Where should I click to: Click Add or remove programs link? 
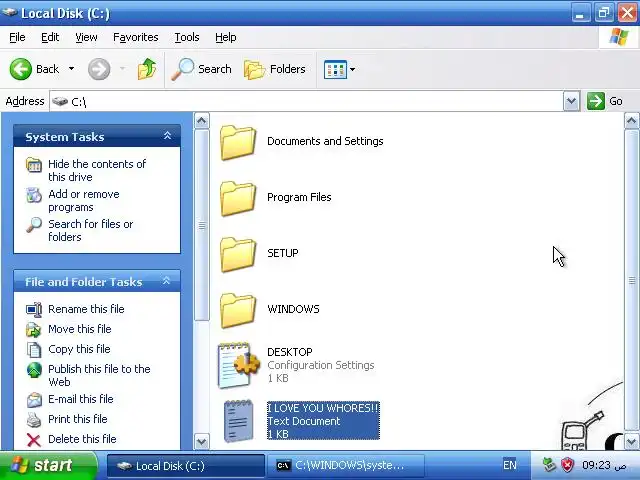(84, 200)
